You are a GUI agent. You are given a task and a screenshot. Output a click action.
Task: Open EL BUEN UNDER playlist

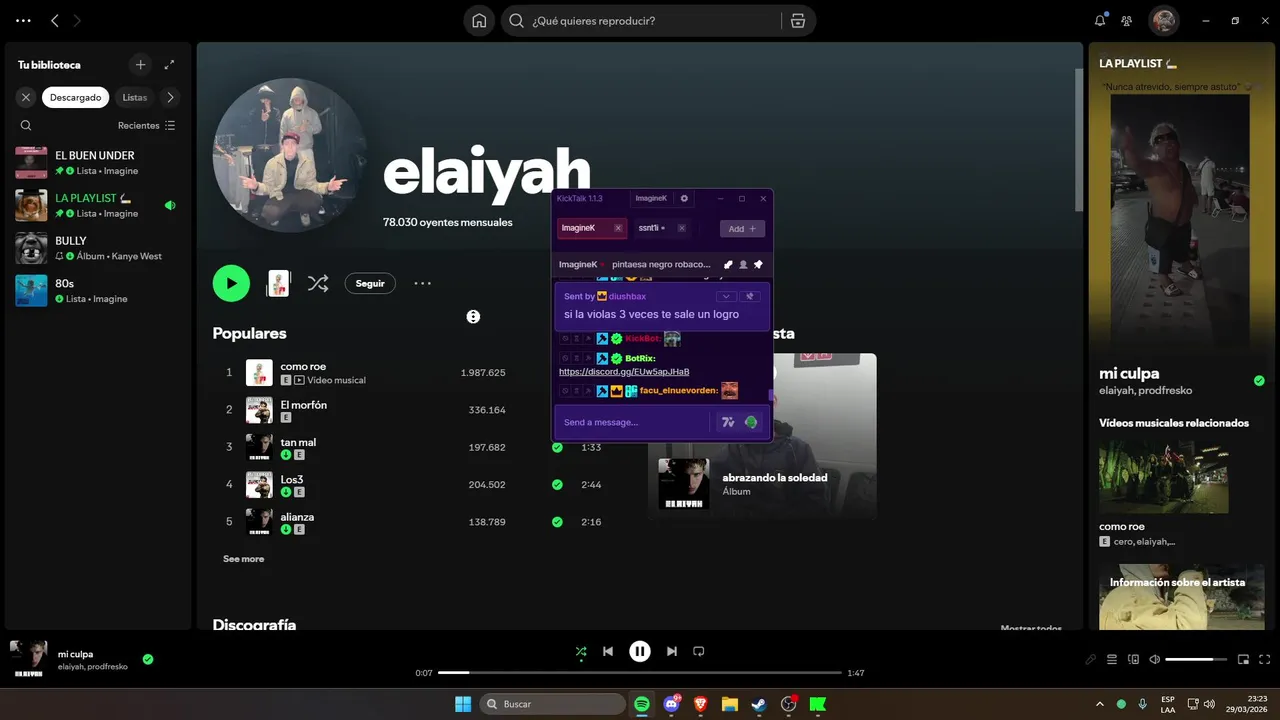pos(97,162)
